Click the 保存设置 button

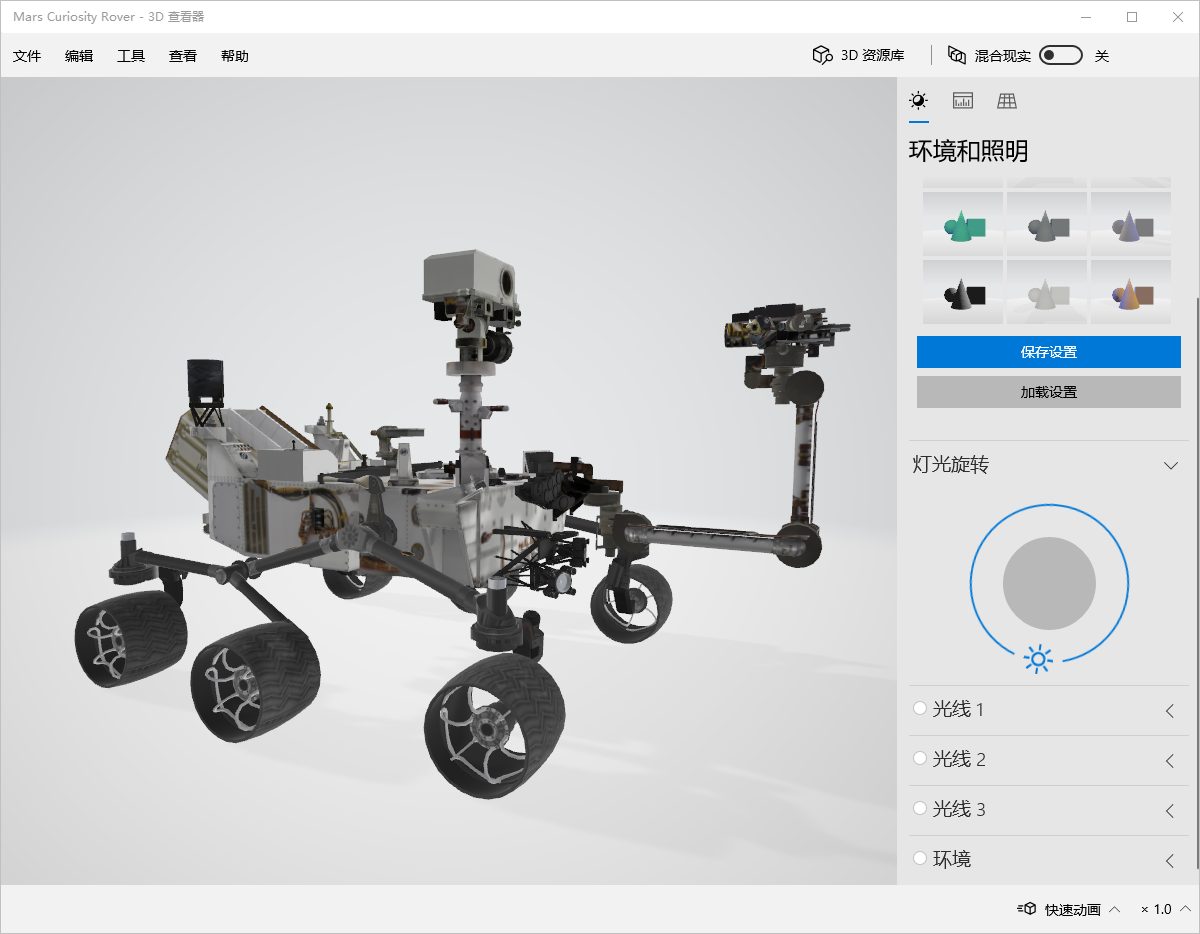tap(1049, 352)
